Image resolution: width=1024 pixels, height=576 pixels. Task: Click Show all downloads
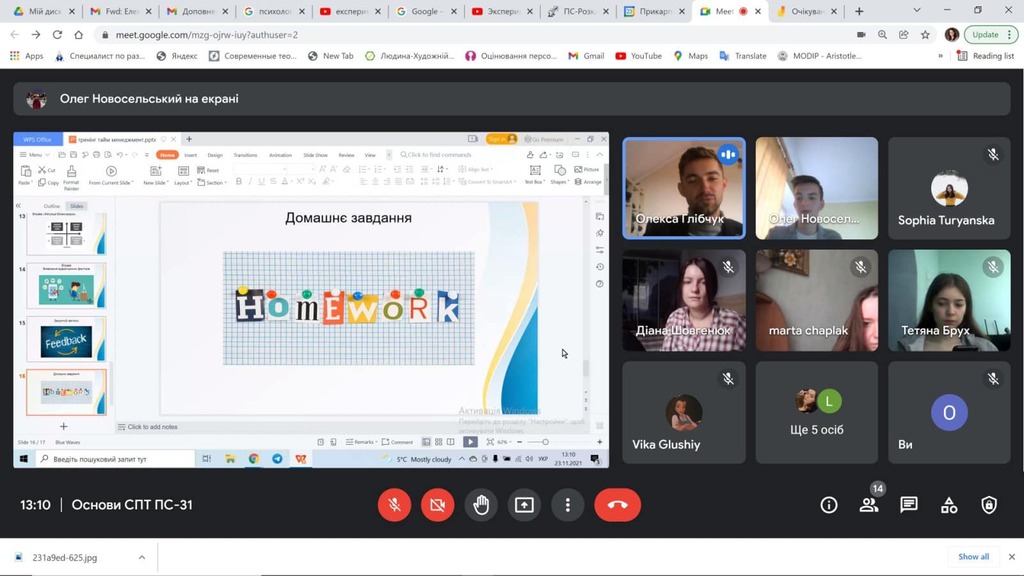[x=973, y=557]
